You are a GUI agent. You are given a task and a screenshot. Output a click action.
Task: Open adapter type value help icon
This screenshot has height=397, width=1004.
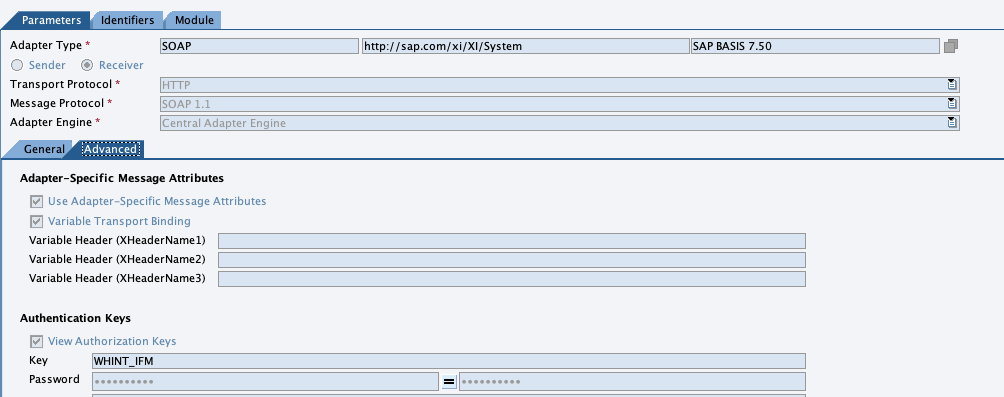pos(951,46)
